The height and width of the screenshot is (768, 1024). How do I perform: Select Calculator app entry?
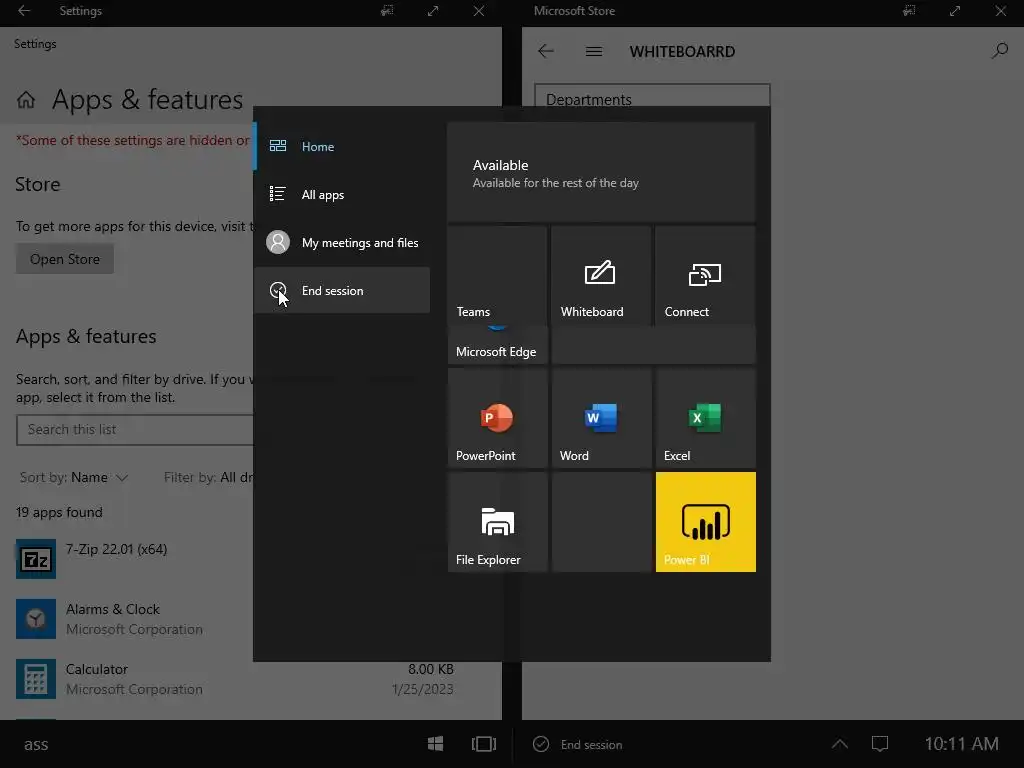[x=235, y=679]
